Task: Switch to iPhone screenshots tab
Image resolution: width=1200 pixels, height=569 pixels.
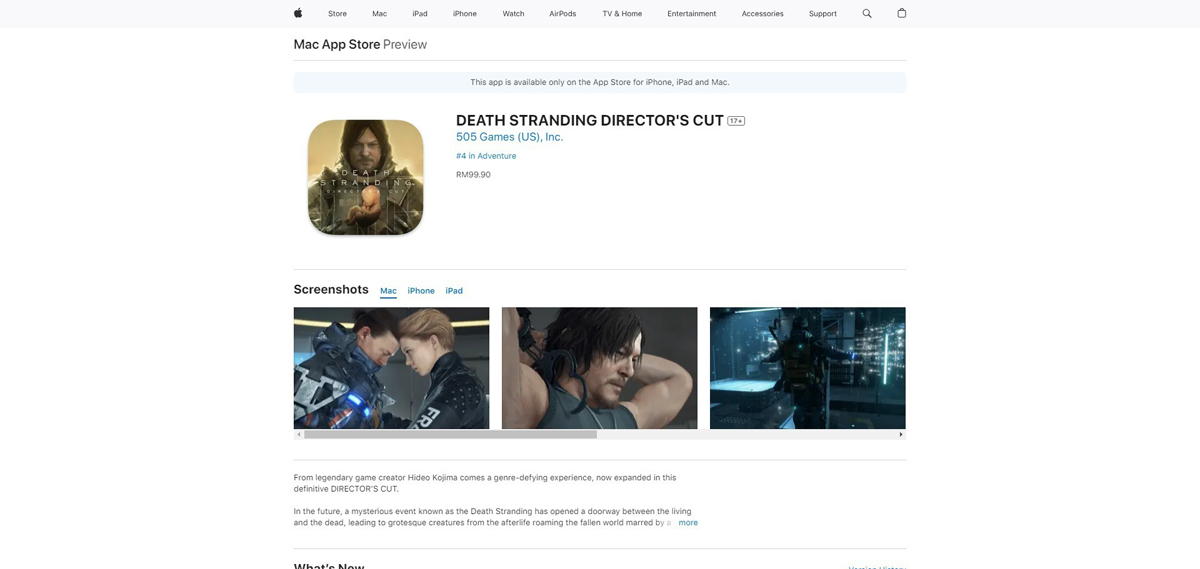Action: (x=421, y=291)
